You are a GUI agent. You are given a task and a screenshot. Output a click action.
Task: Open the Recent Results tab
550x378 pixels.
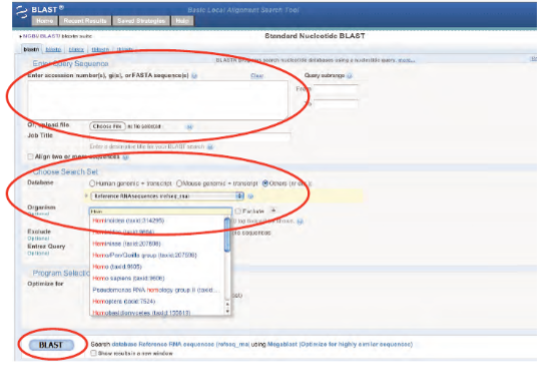click(85, 21)
